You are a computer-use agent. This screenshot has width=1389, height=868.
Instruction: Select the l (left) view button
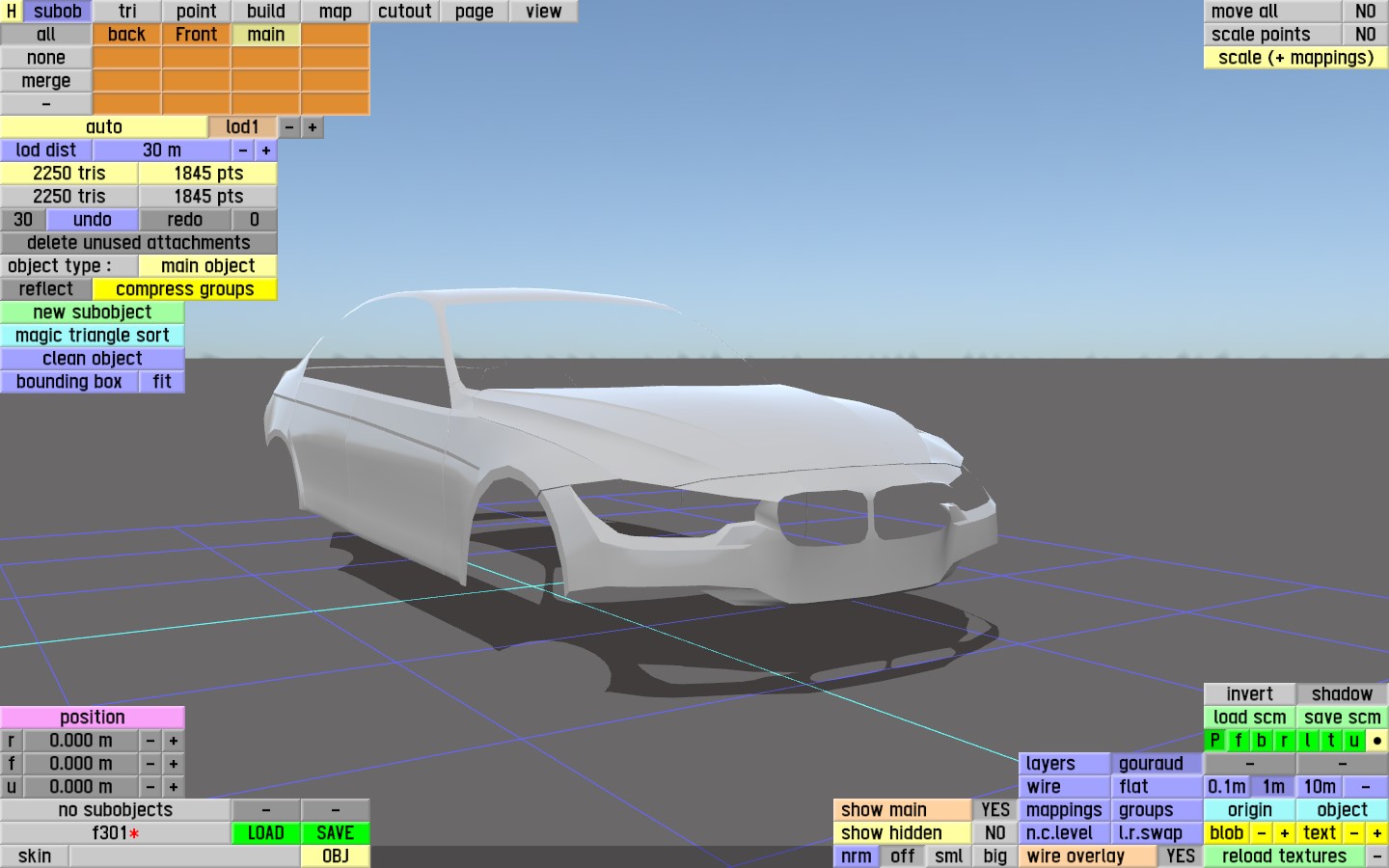coord(1308,741)
